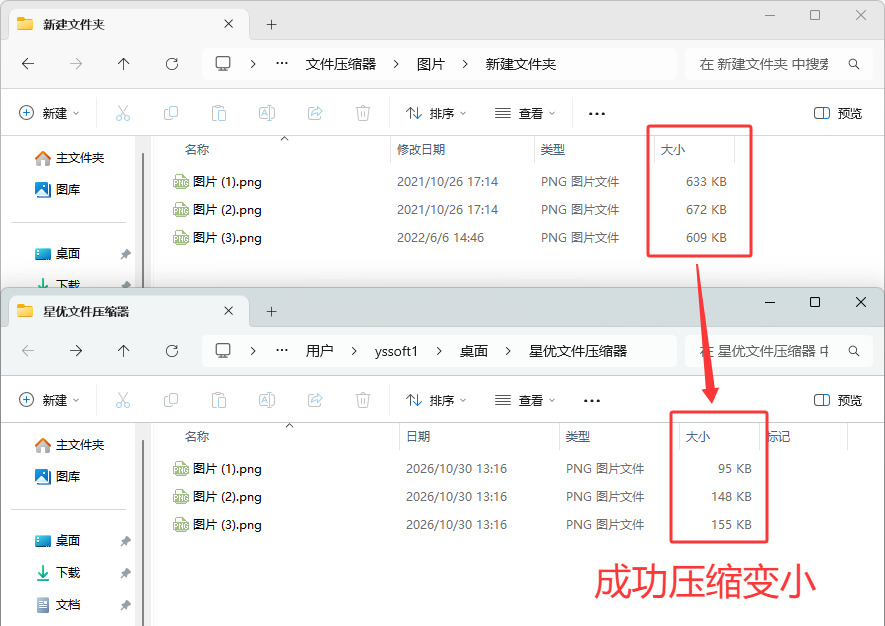Click yssoft1 in the lower address bar

396,351
